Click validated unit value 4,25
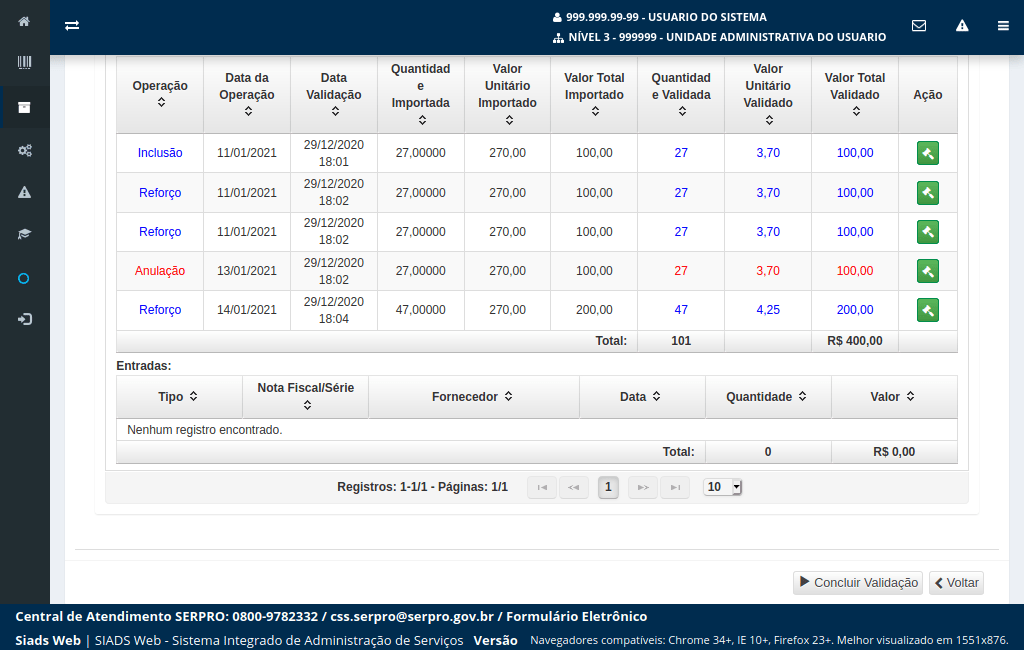Screen dimensions: 1024x650 768,310
